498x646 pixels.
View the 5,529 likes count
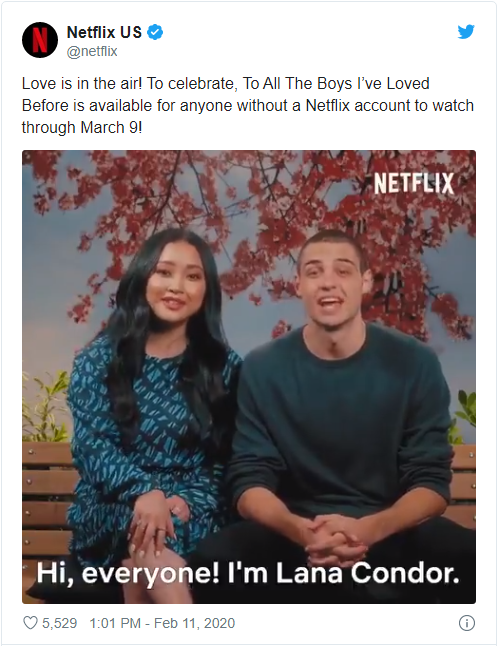point(60,623)
